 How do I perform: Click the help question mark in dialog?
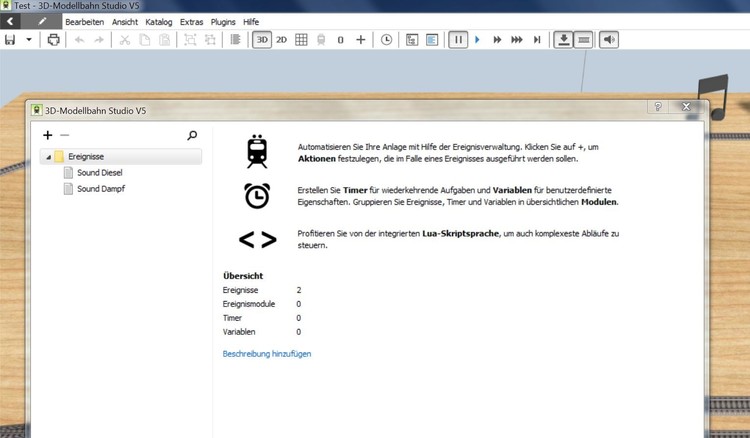[x=658, y=106]
